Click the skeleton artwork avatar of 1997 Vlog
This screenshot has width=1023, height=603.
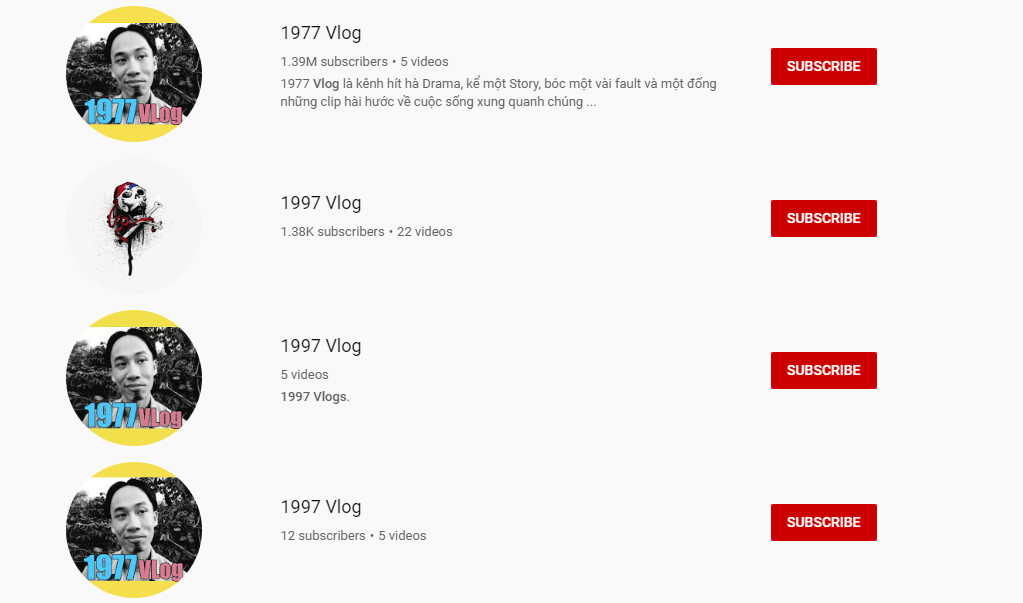click(133, 226)
